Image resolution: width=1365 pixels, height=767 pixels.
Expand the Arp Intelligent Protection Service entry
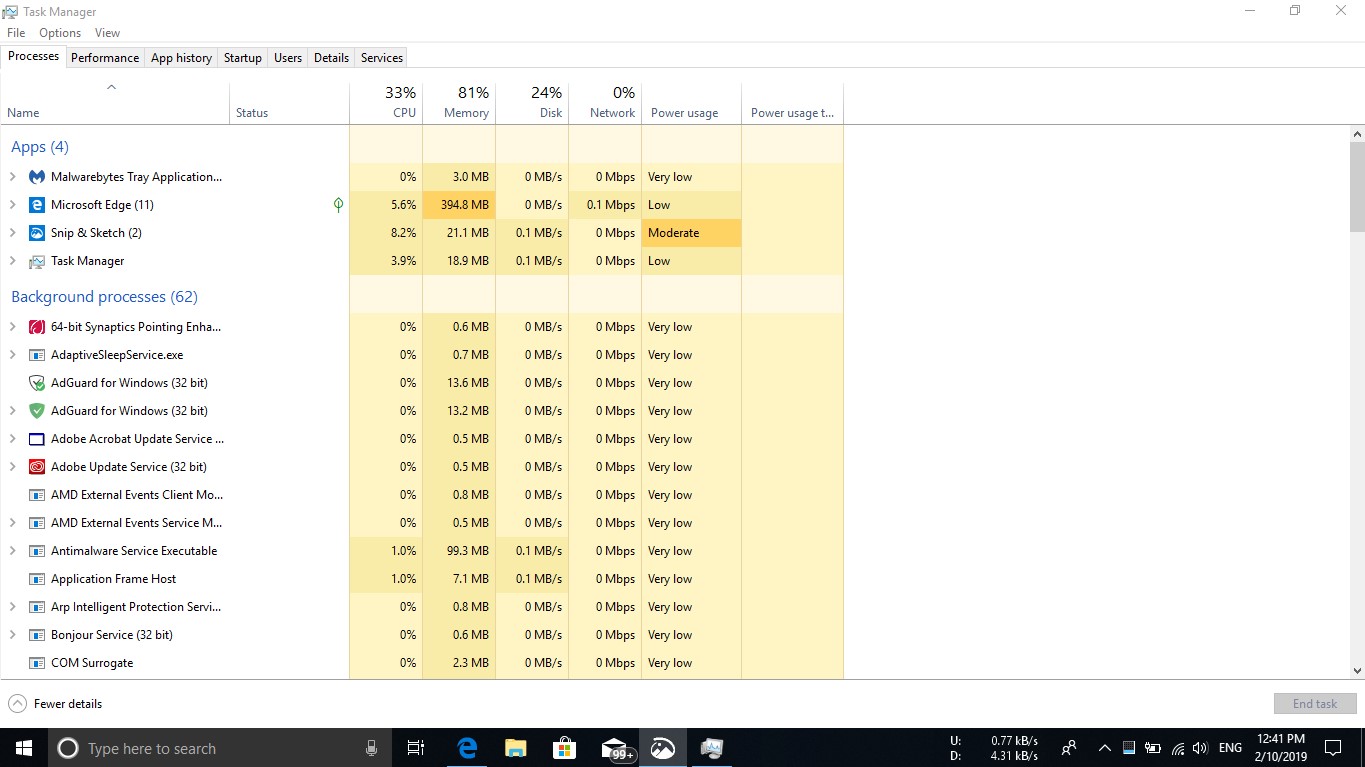pos(12,607)
